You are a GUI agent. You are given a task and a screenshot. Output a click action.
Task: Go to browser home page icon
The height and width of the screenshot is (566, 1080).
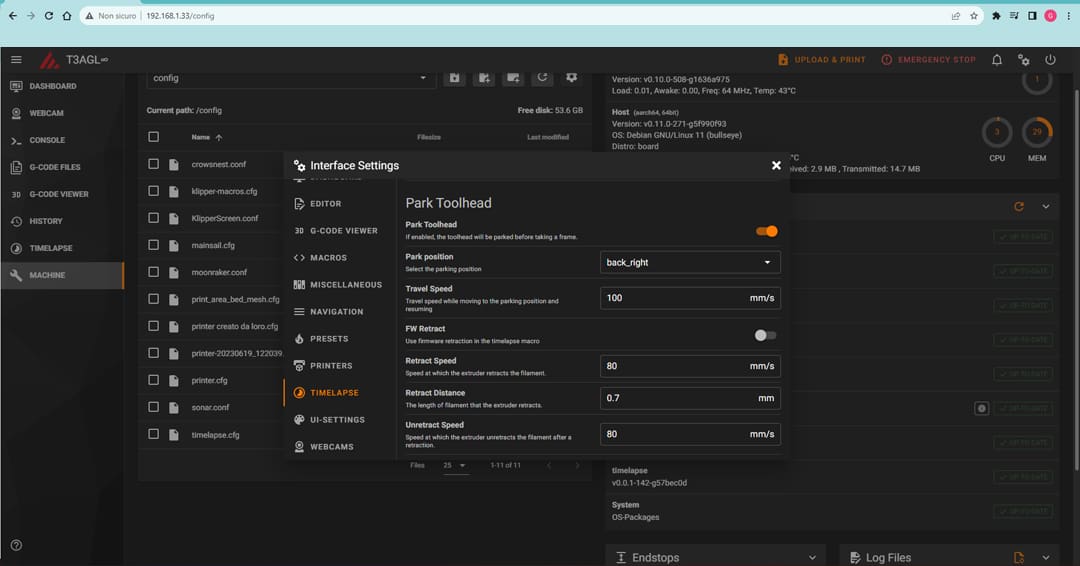click(x=67, y=15)
